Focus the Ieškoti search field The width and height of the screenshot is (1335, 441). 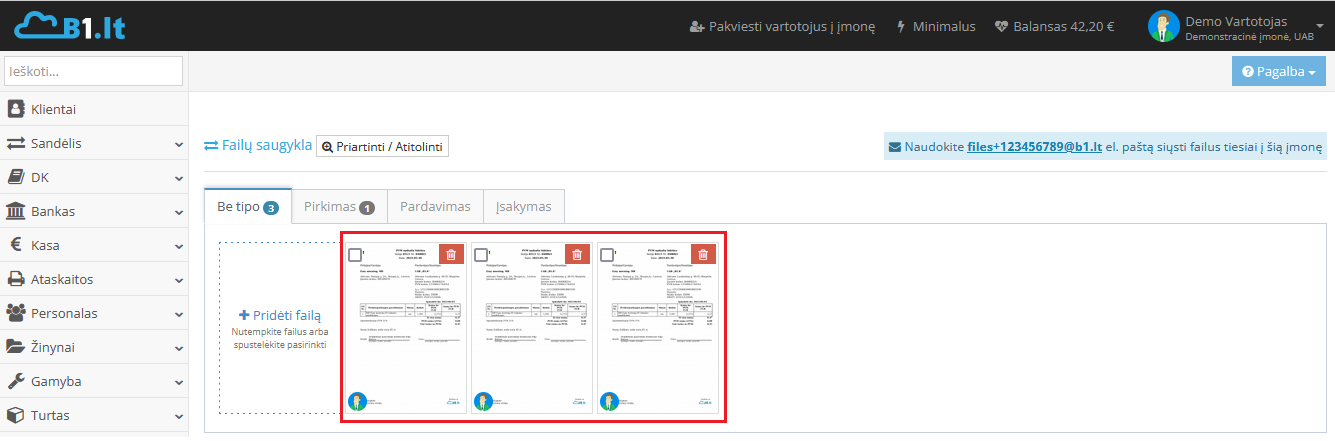(94, 72)
